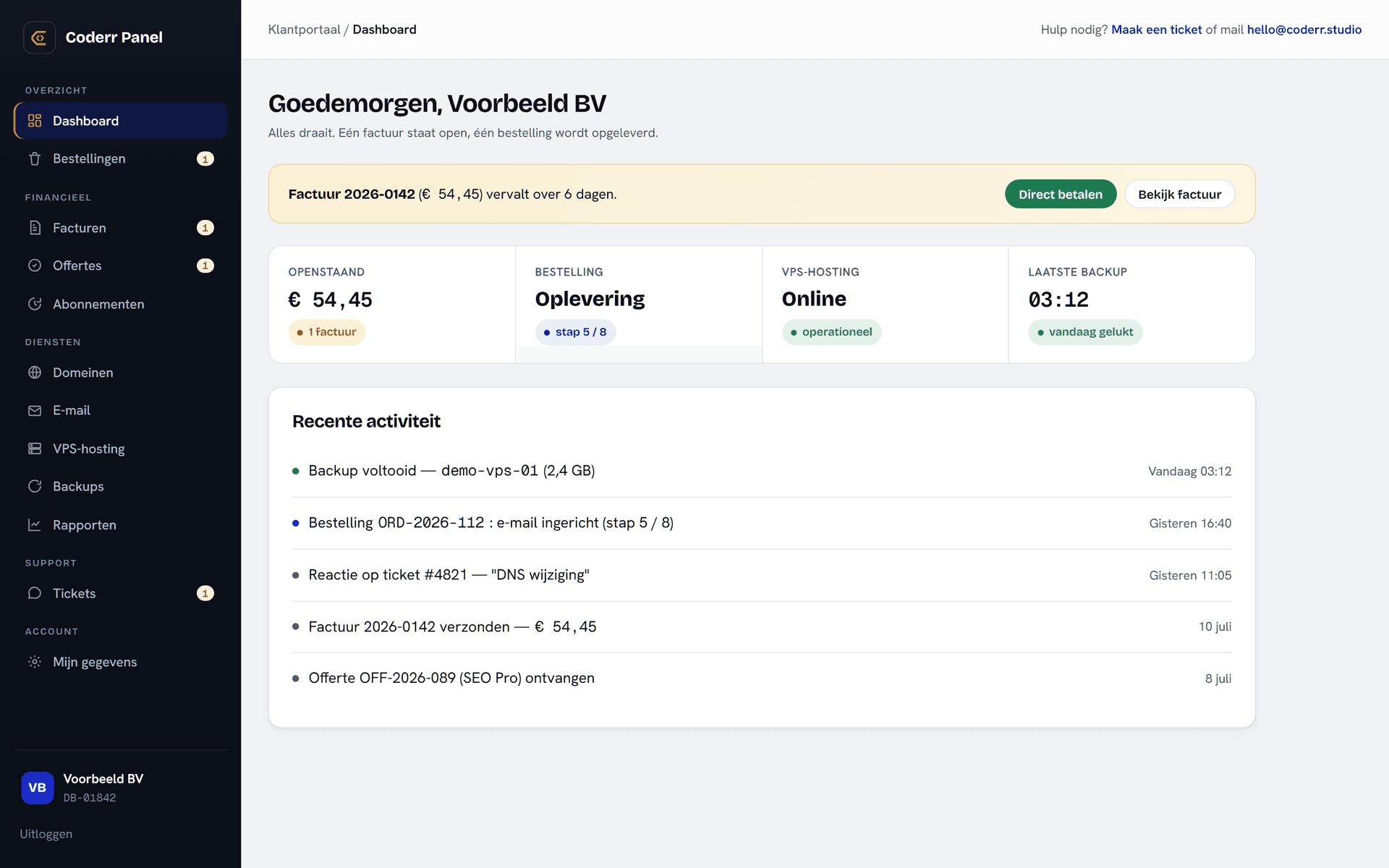
Task: Click the Abonnementen recurring icon
Action: [x=35, y=304]
